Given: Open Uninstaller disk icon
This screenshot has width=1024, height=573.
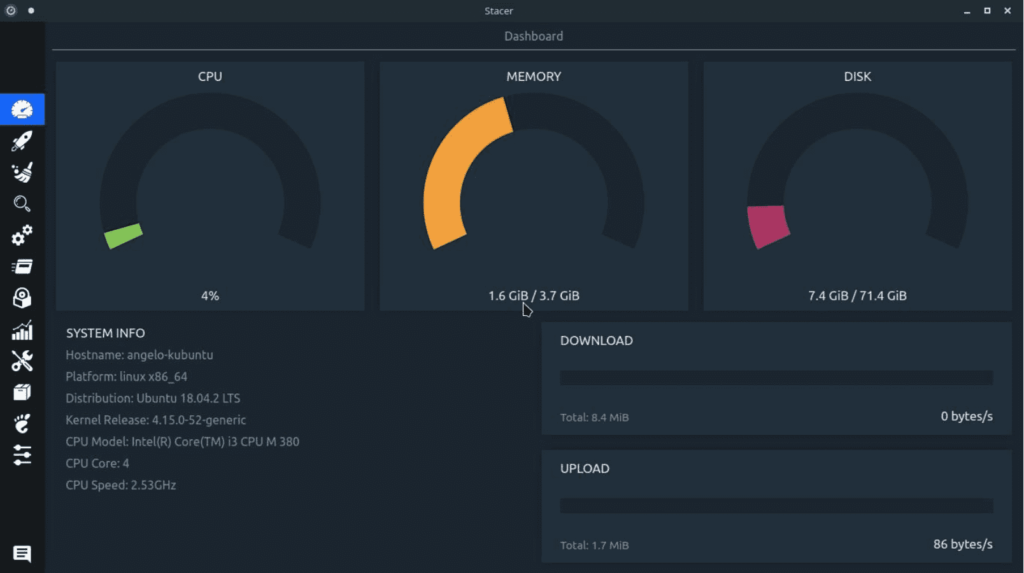Looking at the screenshot, I should pos(22,298).
